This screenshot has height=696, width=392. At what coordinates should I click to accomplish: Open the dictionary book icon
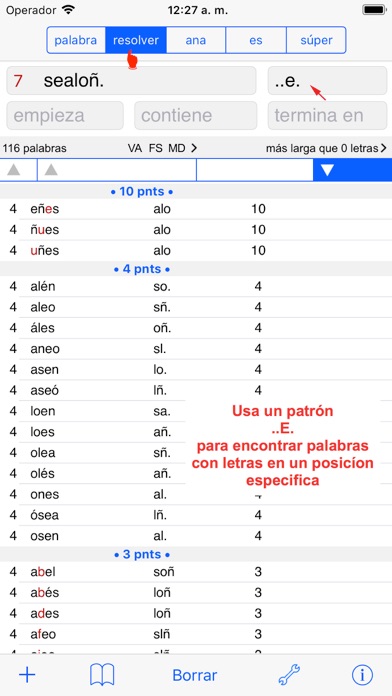(102, 675)
